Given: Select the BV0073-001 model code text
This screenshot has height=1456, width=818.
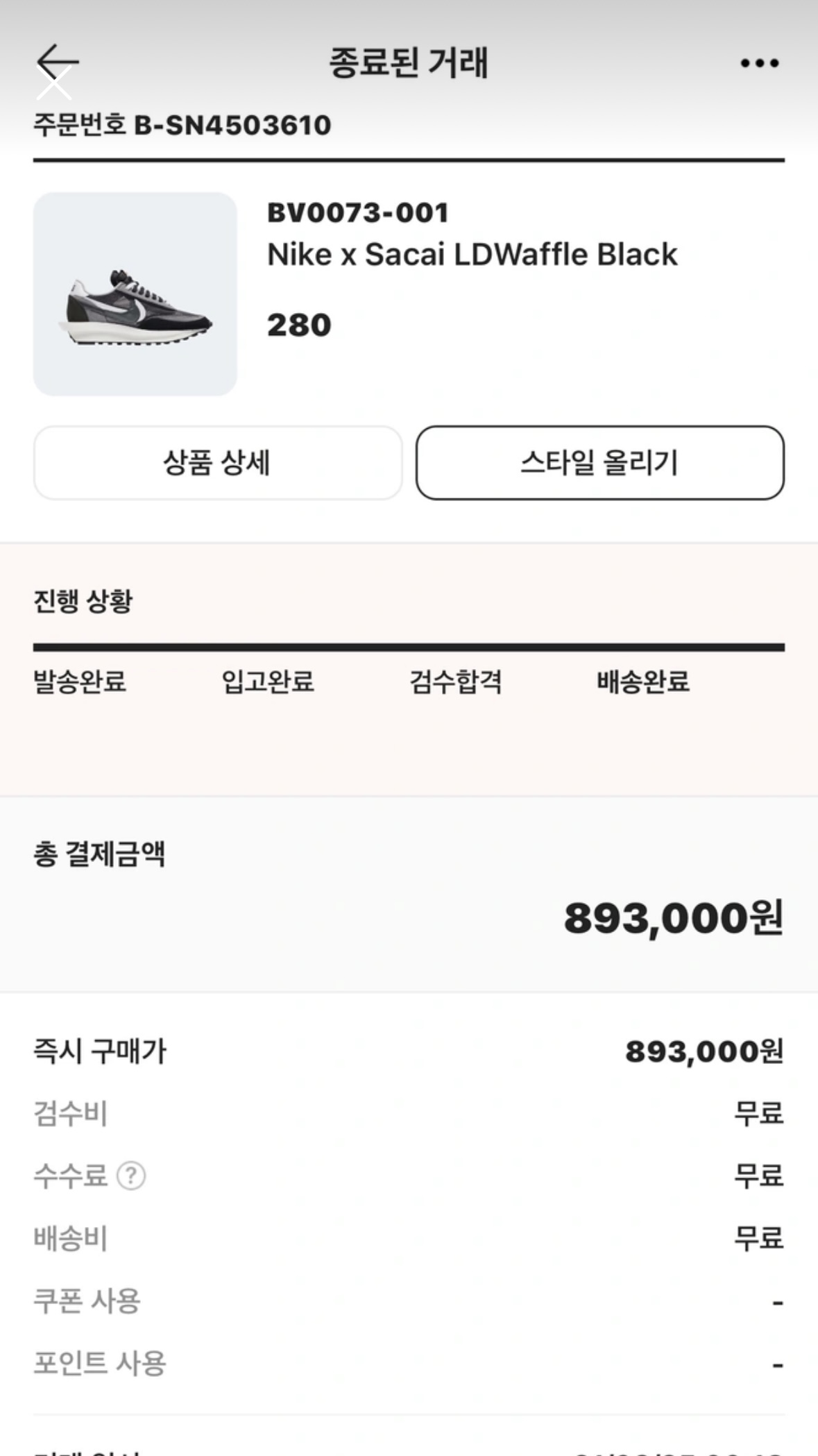Looking at the screenshot, I should [x=358, y=212].
